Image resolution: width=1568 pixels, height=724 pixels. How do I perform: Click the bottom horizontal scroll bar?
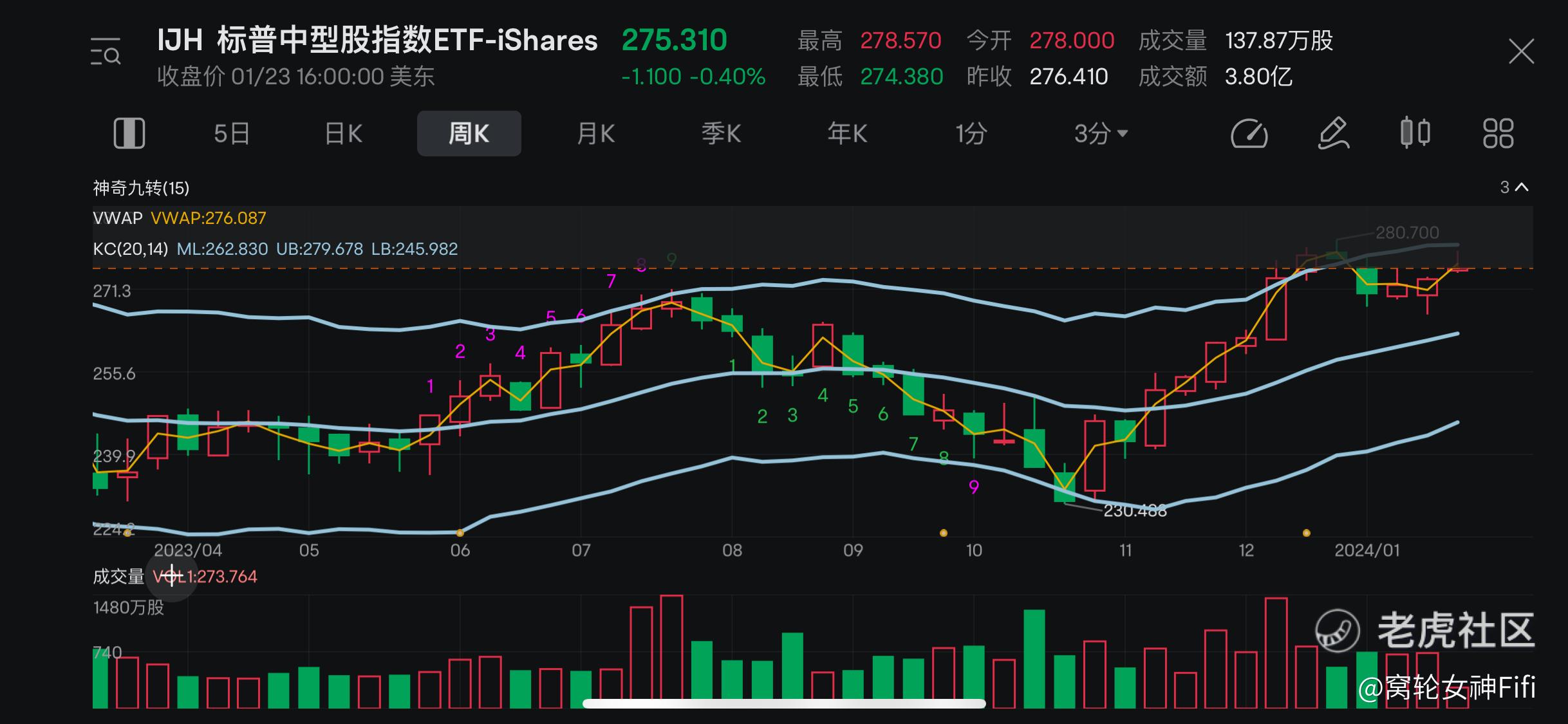coord(783,703)
